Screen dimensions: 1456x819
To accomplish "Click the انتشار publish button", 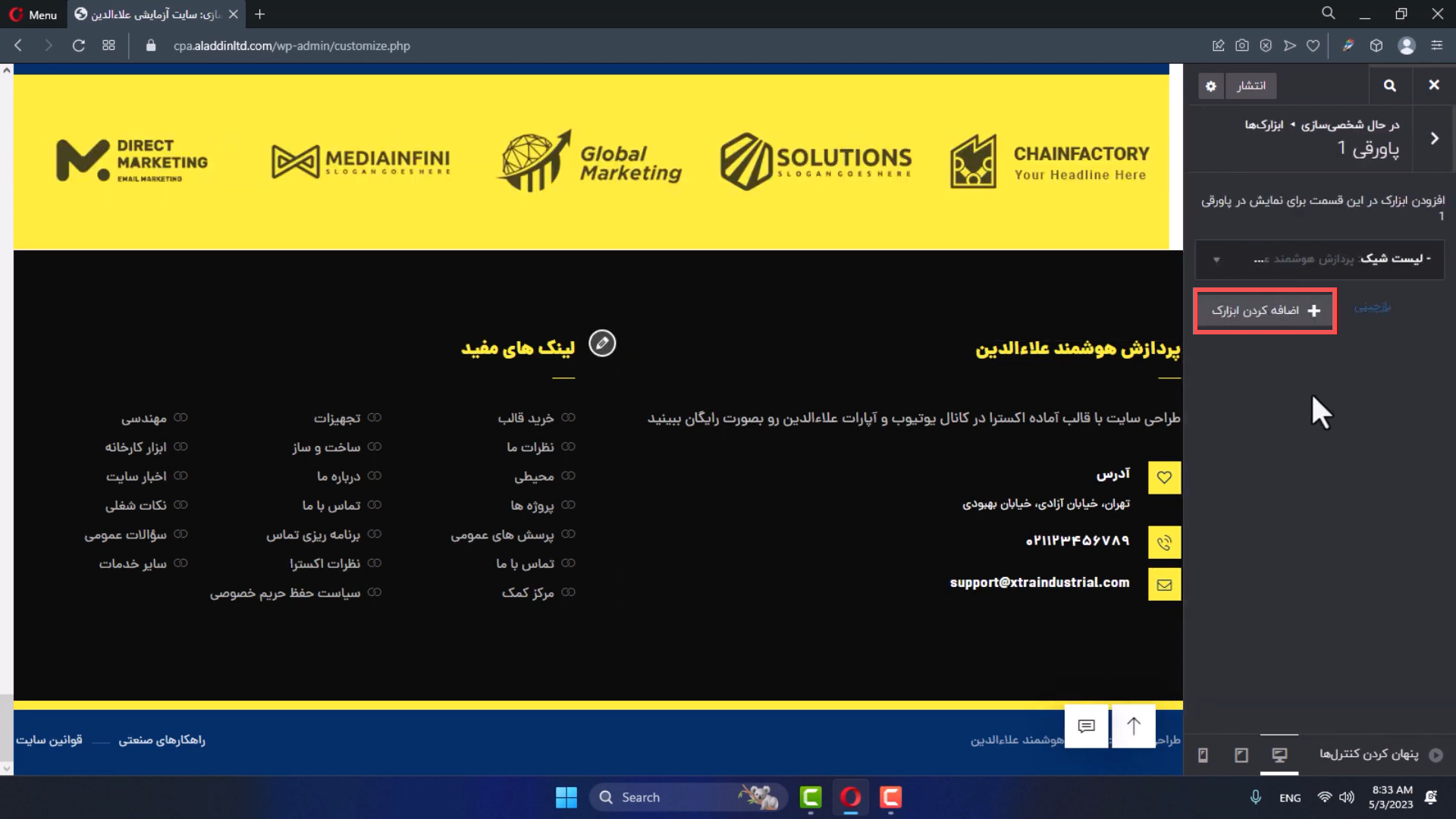I will click(x=1252, y=86).
